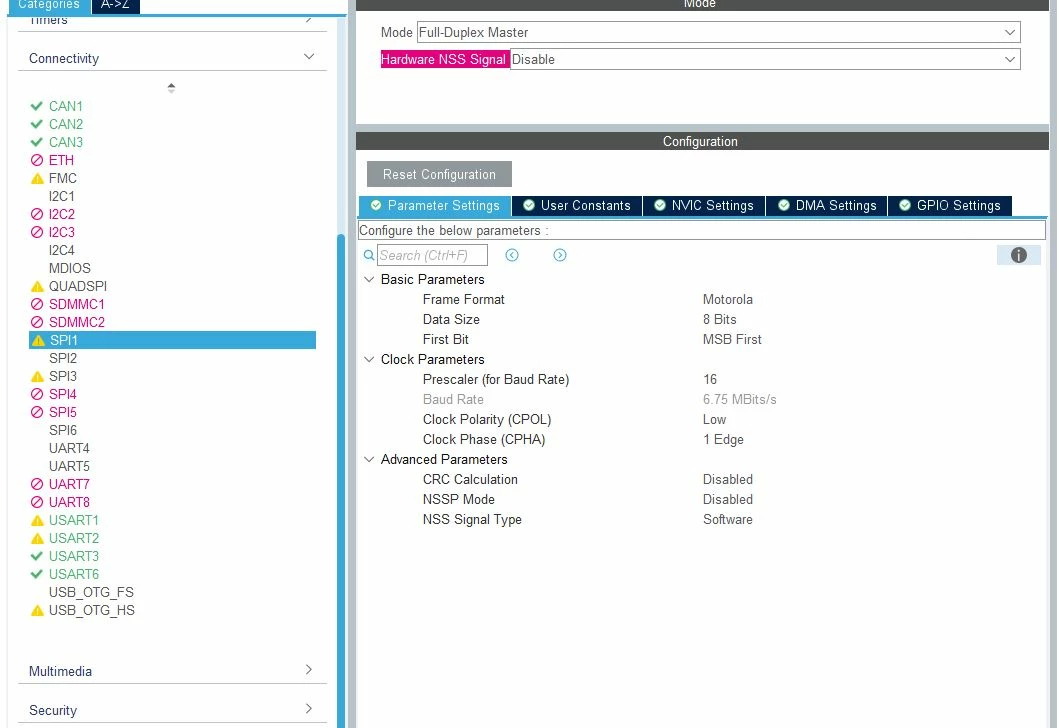
Task: Click the next search result arrow
Action: (560, 255)
